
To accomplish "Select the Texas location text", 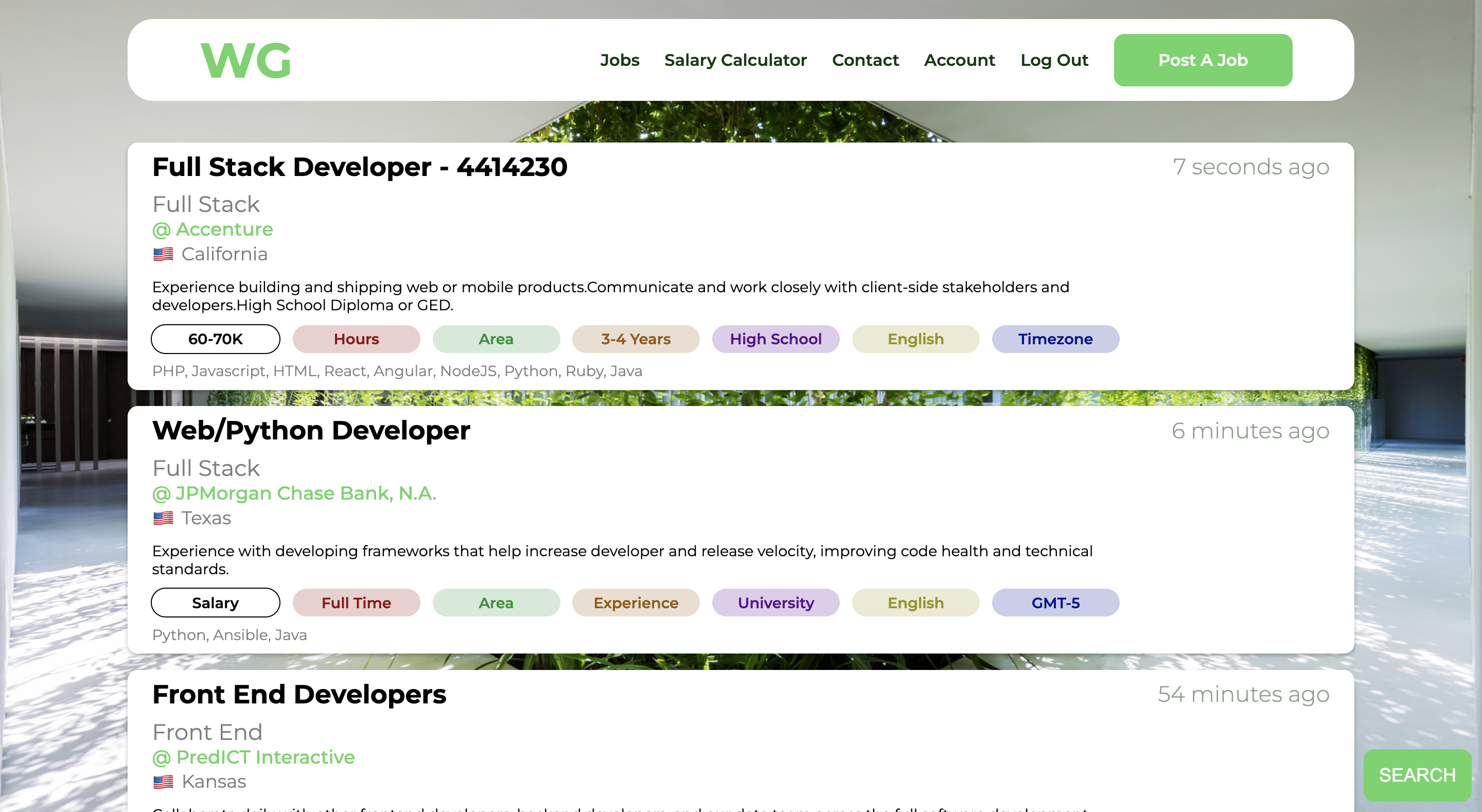I will coord(206,518).
